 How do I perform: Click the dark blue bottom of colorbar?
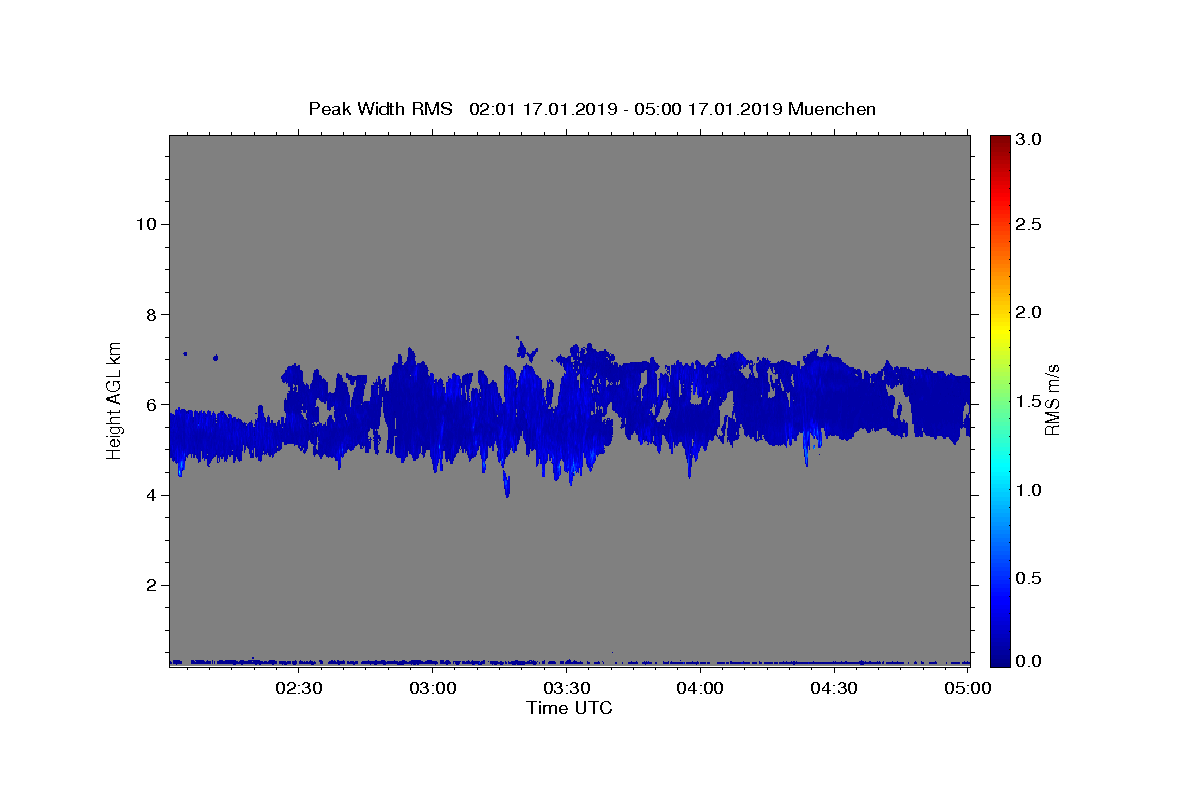[x=1000, y=655]
